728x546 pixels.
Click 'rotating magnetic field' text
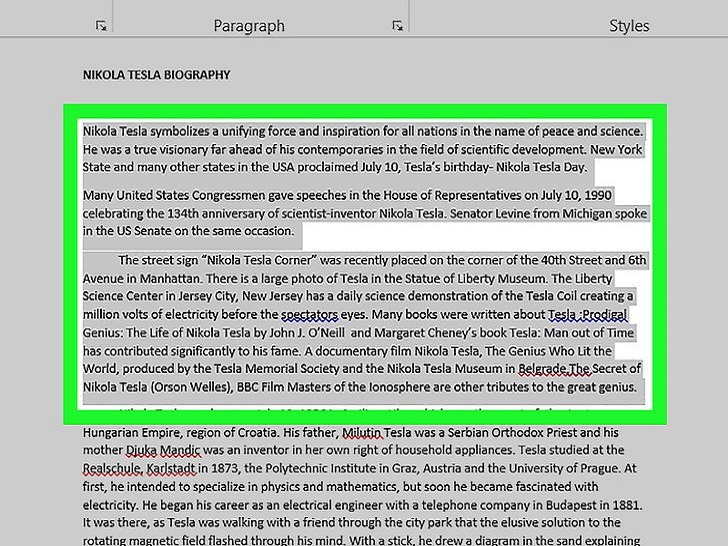[x=144, y=541]
